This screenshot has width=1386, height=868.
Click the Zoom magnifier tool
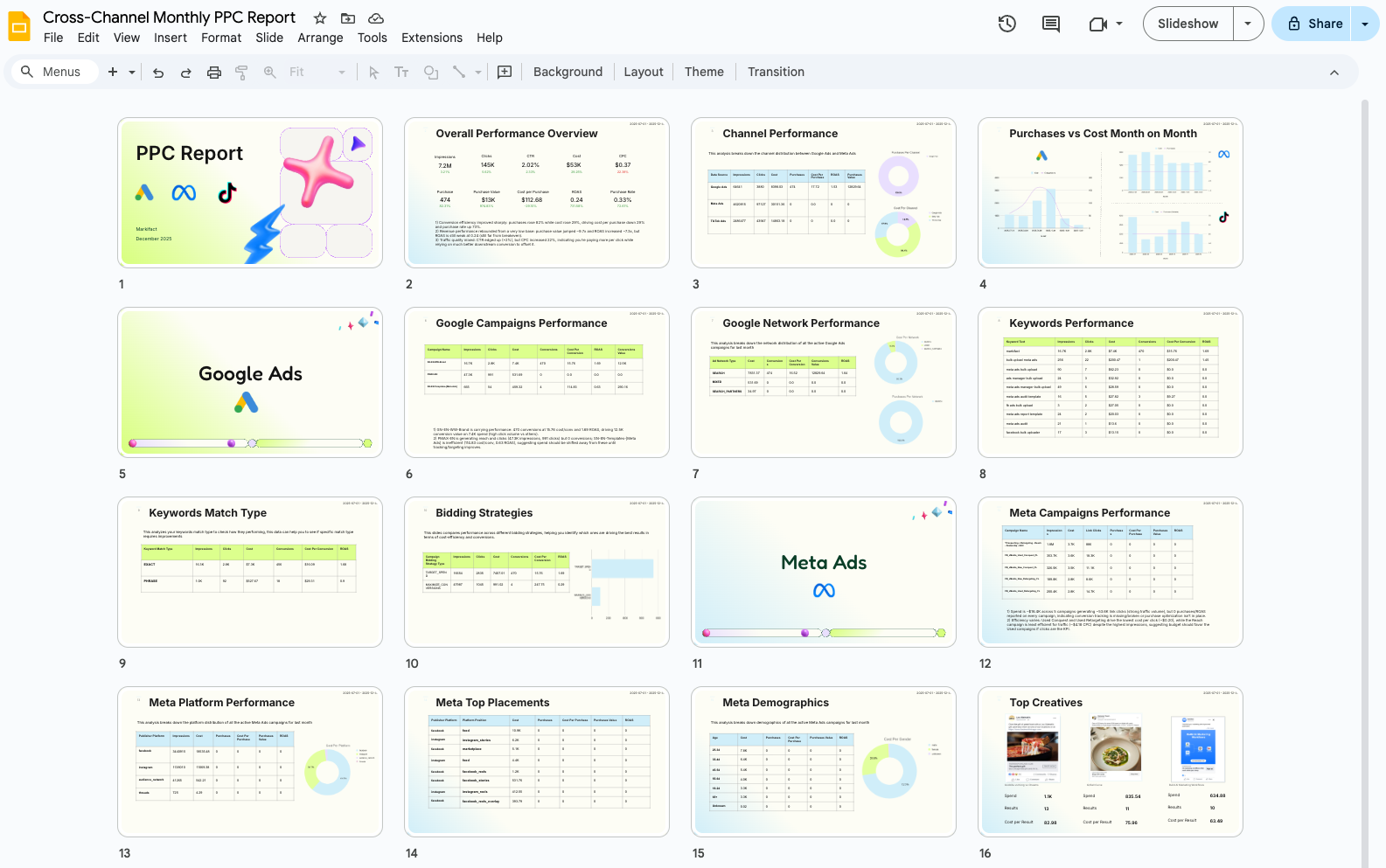click(270, 73)
